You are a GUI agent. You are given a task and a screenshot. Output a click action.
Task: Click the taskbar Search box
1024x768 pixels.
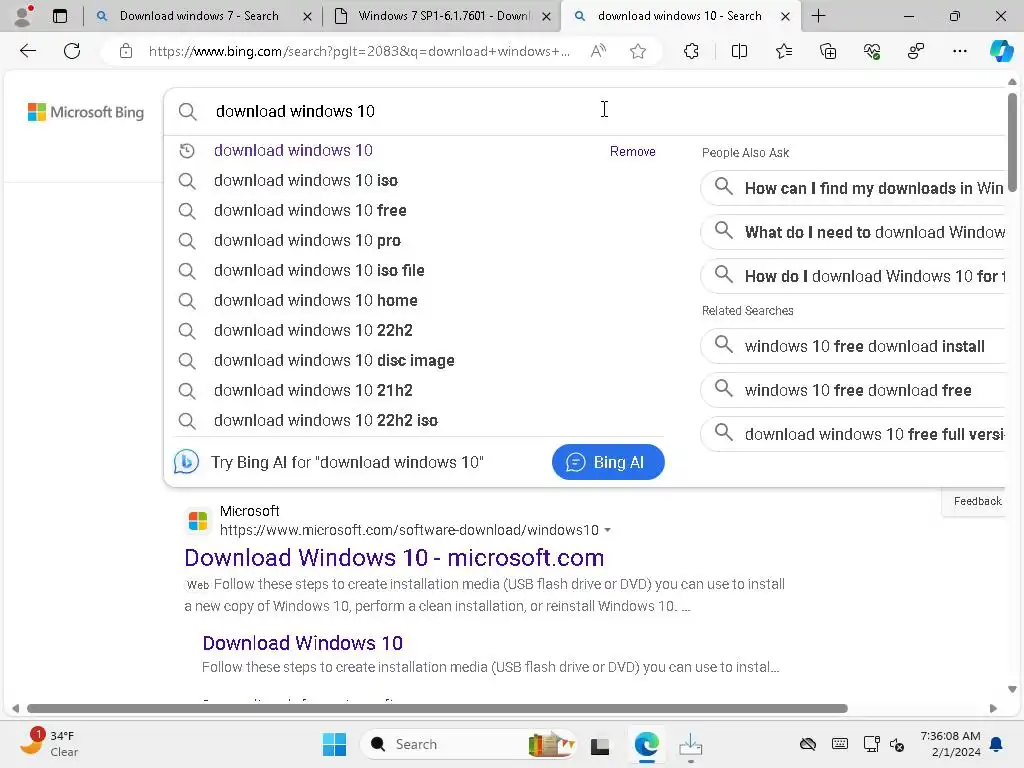[x=468, y=744]
